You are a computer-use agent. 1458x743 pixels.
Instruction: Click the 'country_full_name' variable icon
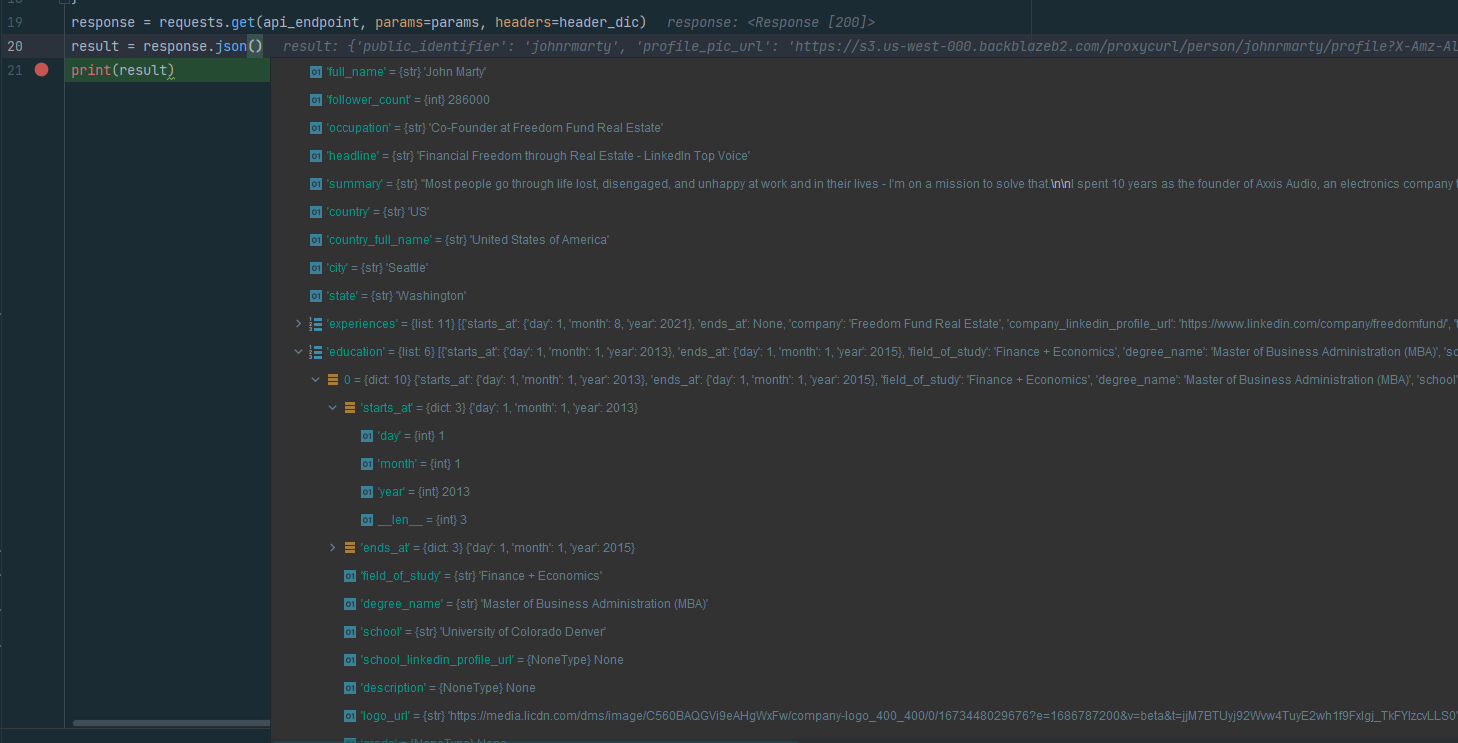point(316,240)
